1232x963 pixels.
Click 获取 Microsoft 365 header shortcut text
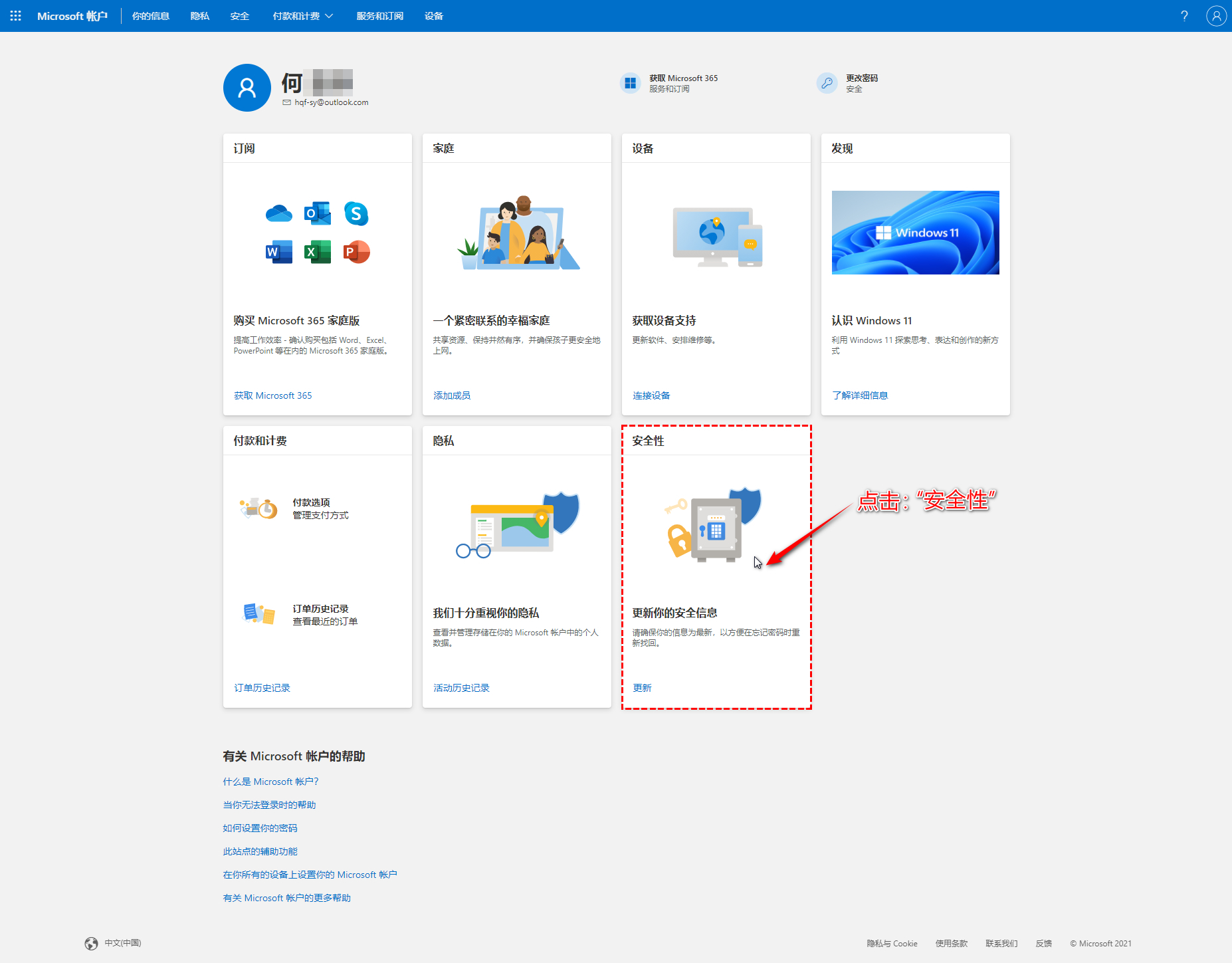[684, 78]
